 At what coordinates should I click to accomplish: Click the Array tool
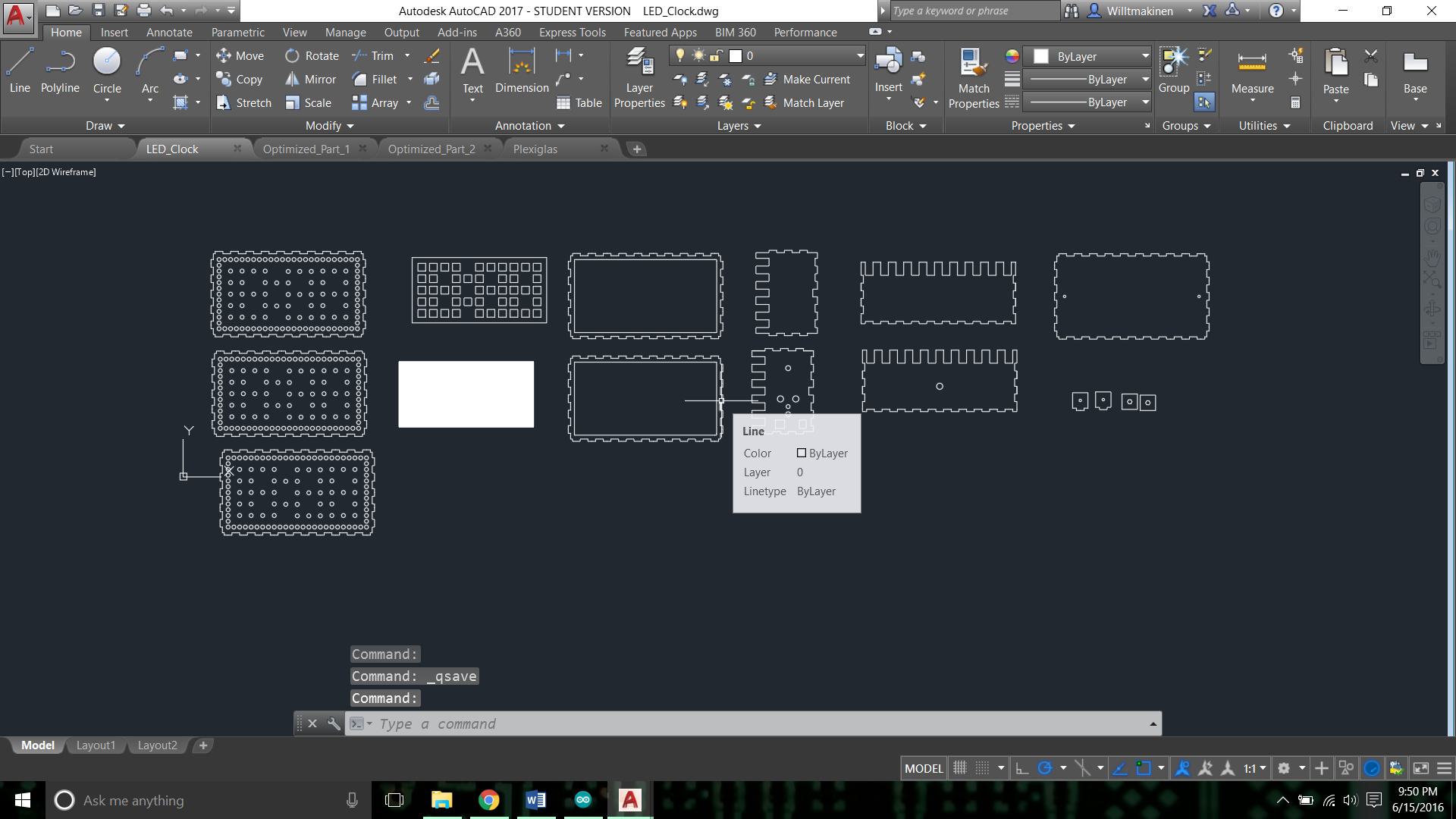[x=375, y=102]
